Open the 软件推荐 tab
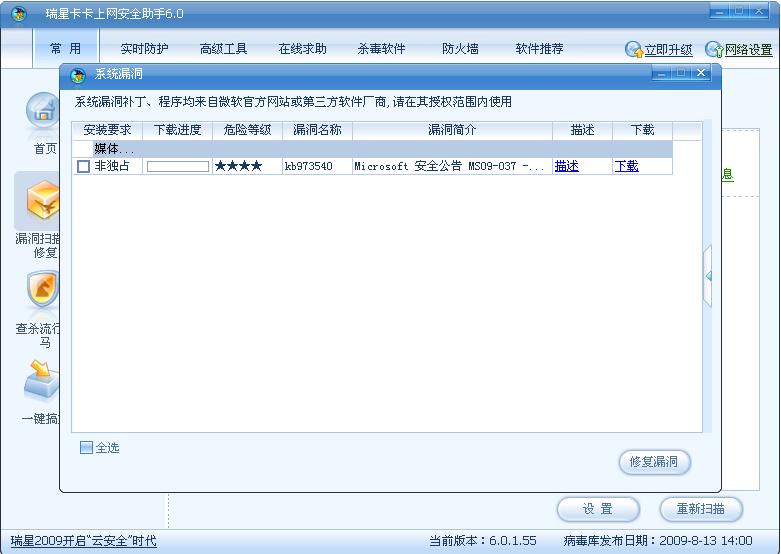Image resolution: width=781 pixels, height=554 pixels. click(539, 49)
